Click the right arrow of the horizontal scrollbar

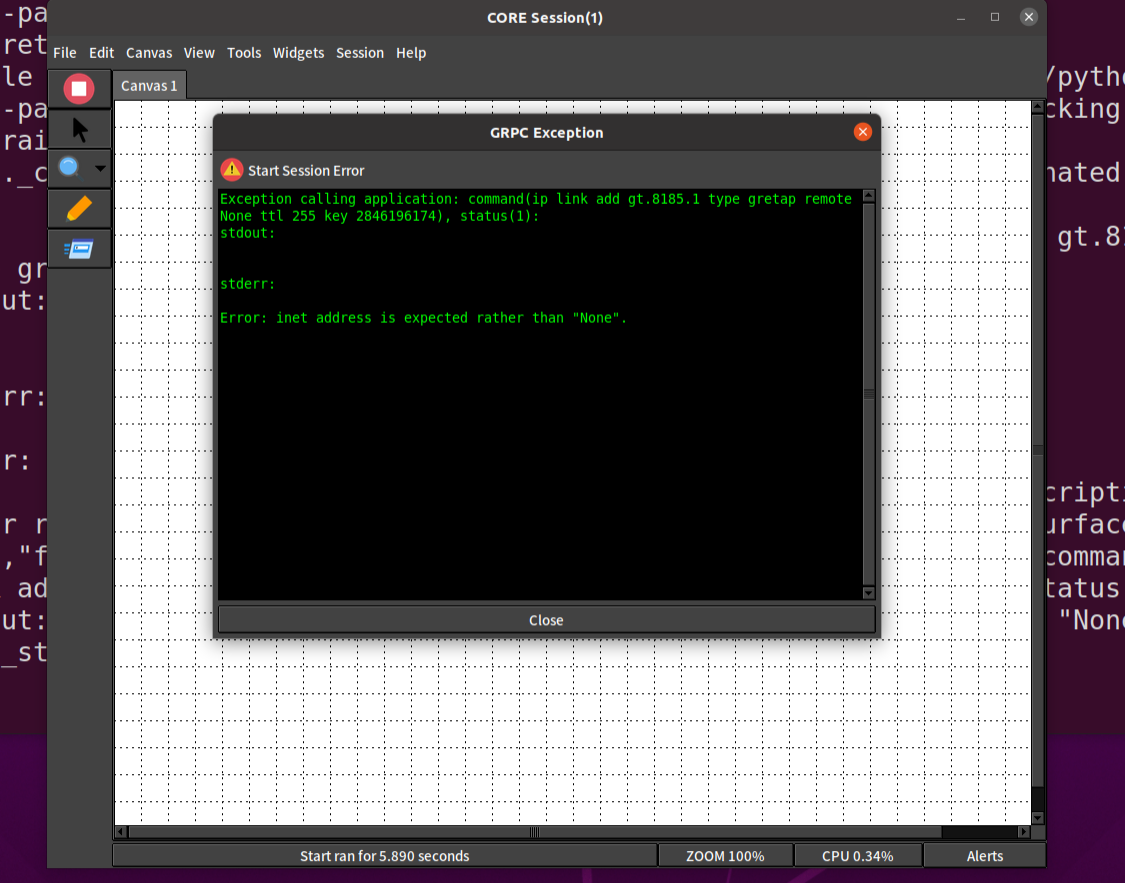pos(1024,831)
